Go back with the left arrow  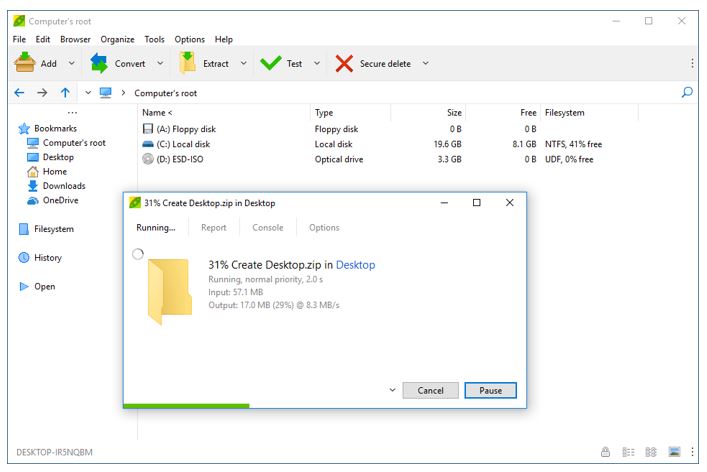pyautogui.click(x=19, y=93)
